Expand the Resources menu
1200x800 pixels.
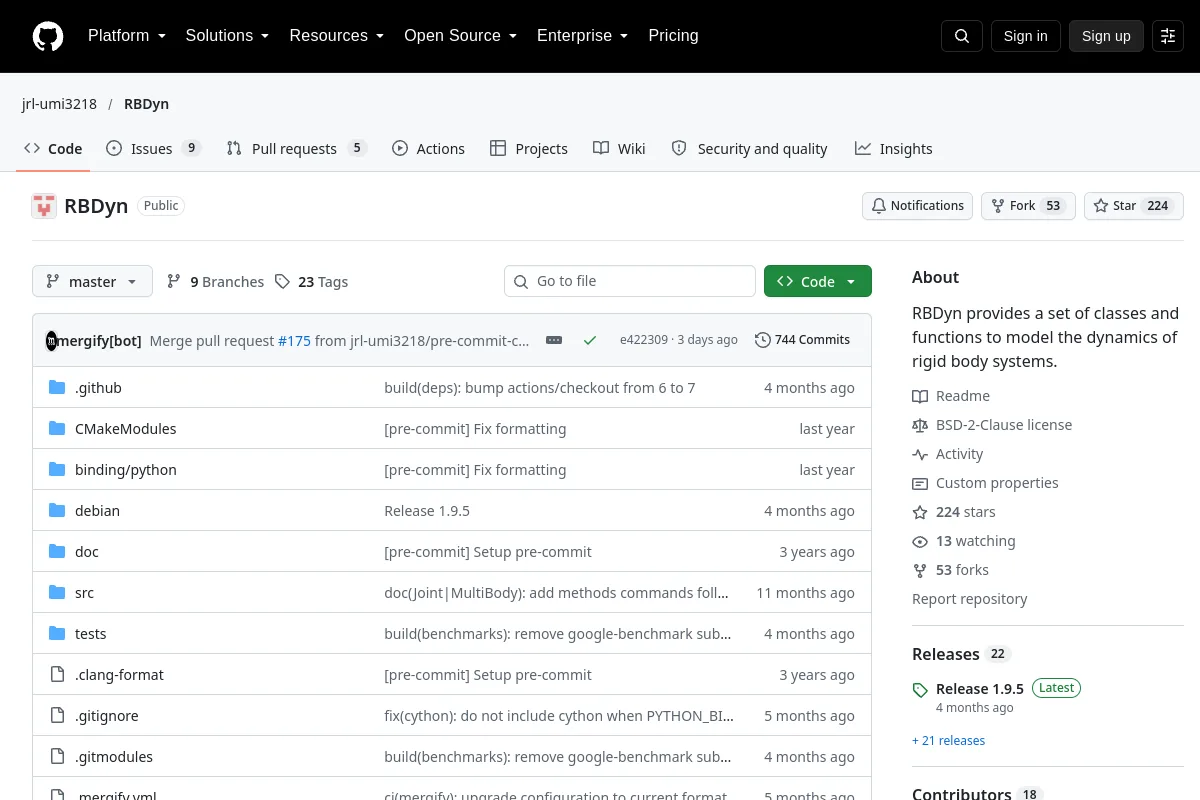[337, 36]
